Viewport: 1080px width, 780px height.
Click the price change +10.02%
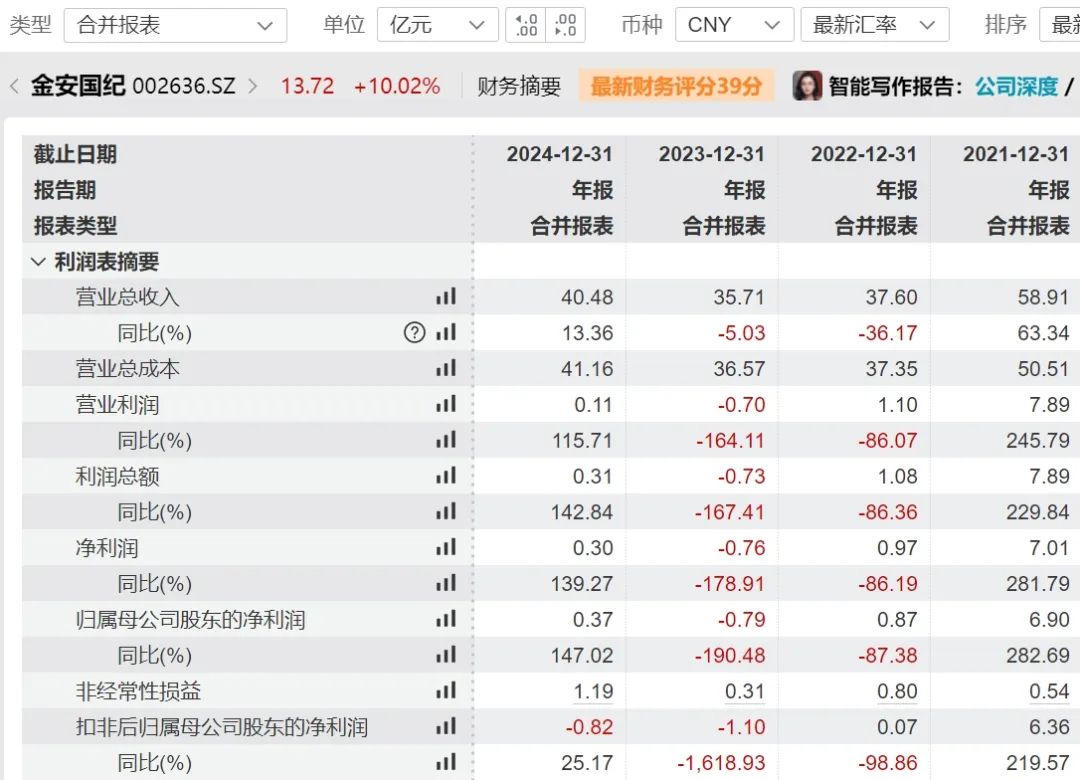point(397,86)
